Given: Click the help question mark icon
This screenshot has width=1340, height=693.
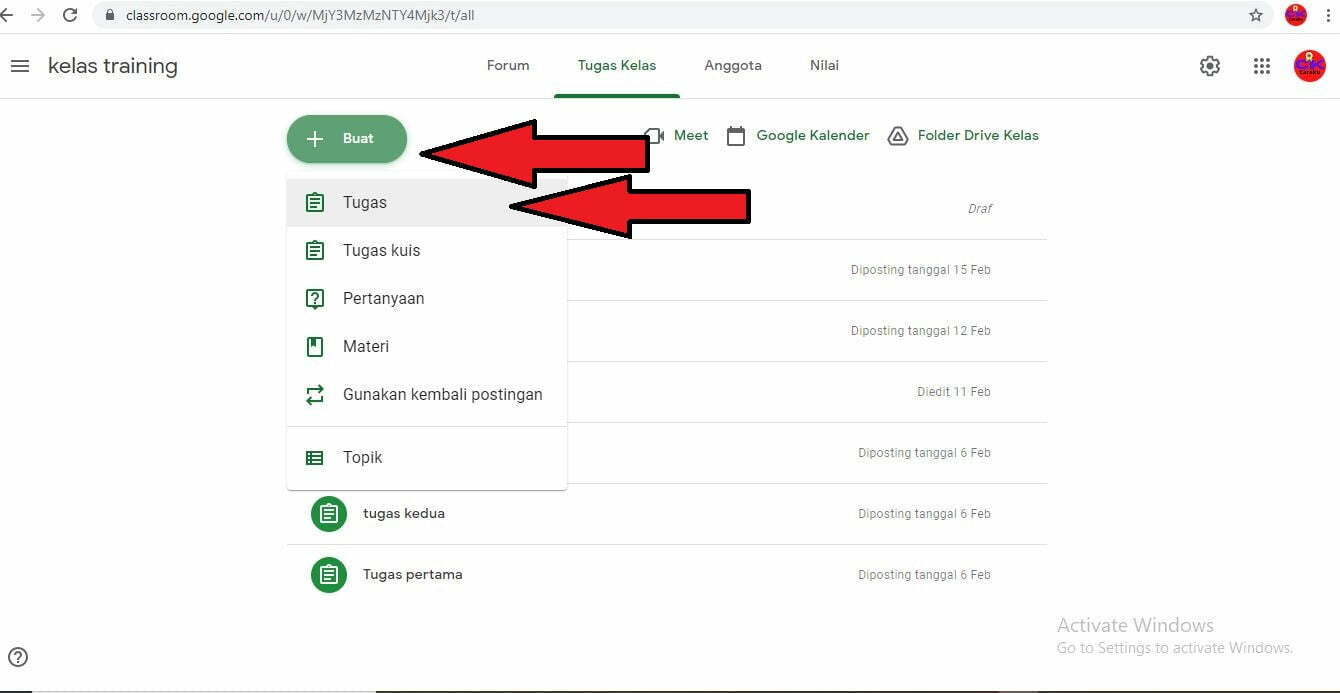Looking at the screenshot, I should [18, 657].
